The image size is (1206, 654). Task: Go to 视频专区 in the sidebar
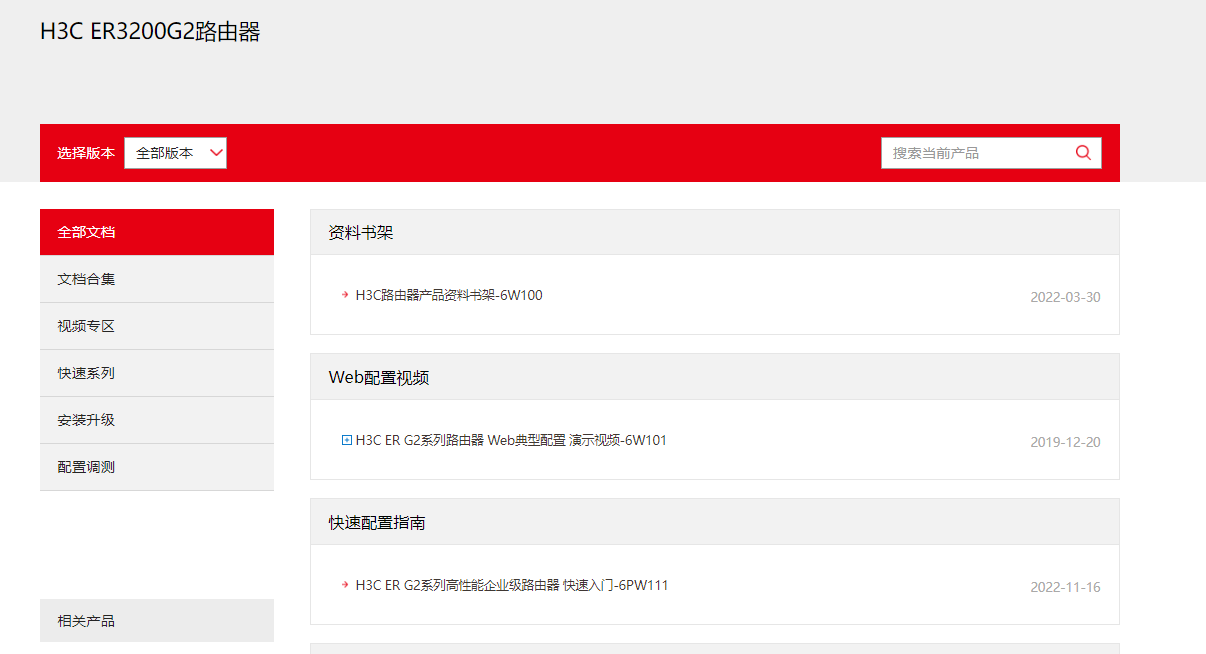157,326
